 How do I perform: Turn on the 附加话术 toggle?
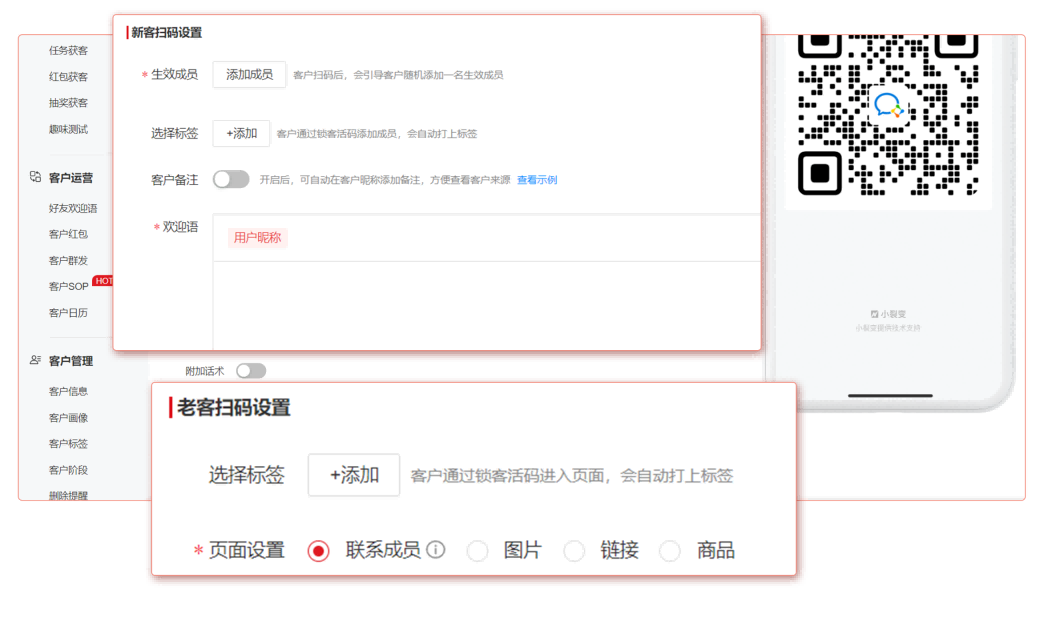(251, 371)
